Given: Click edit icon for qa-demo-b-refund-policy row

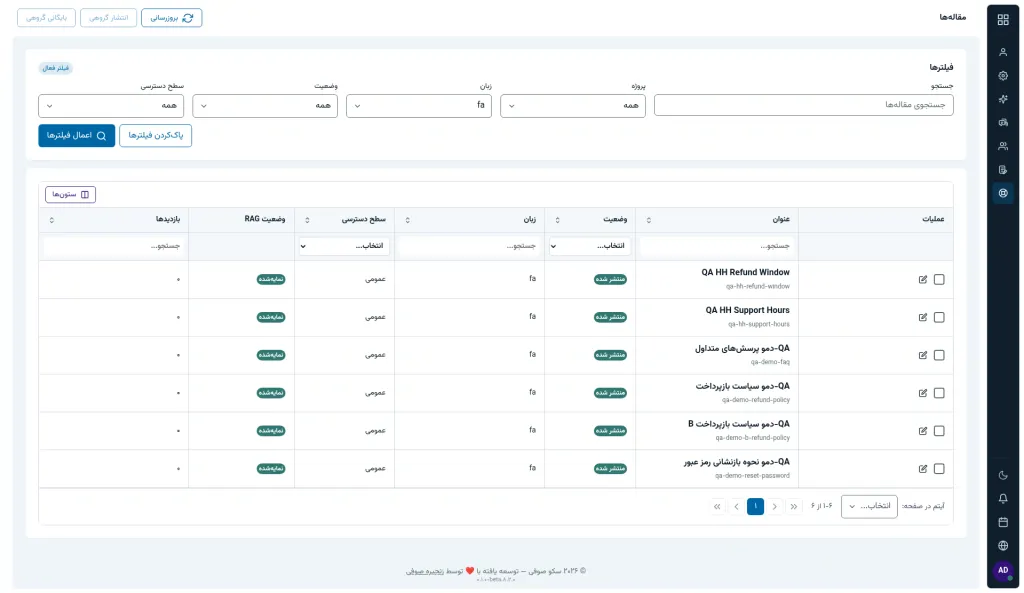Looking at the screenshot, I should click(923, 431).
